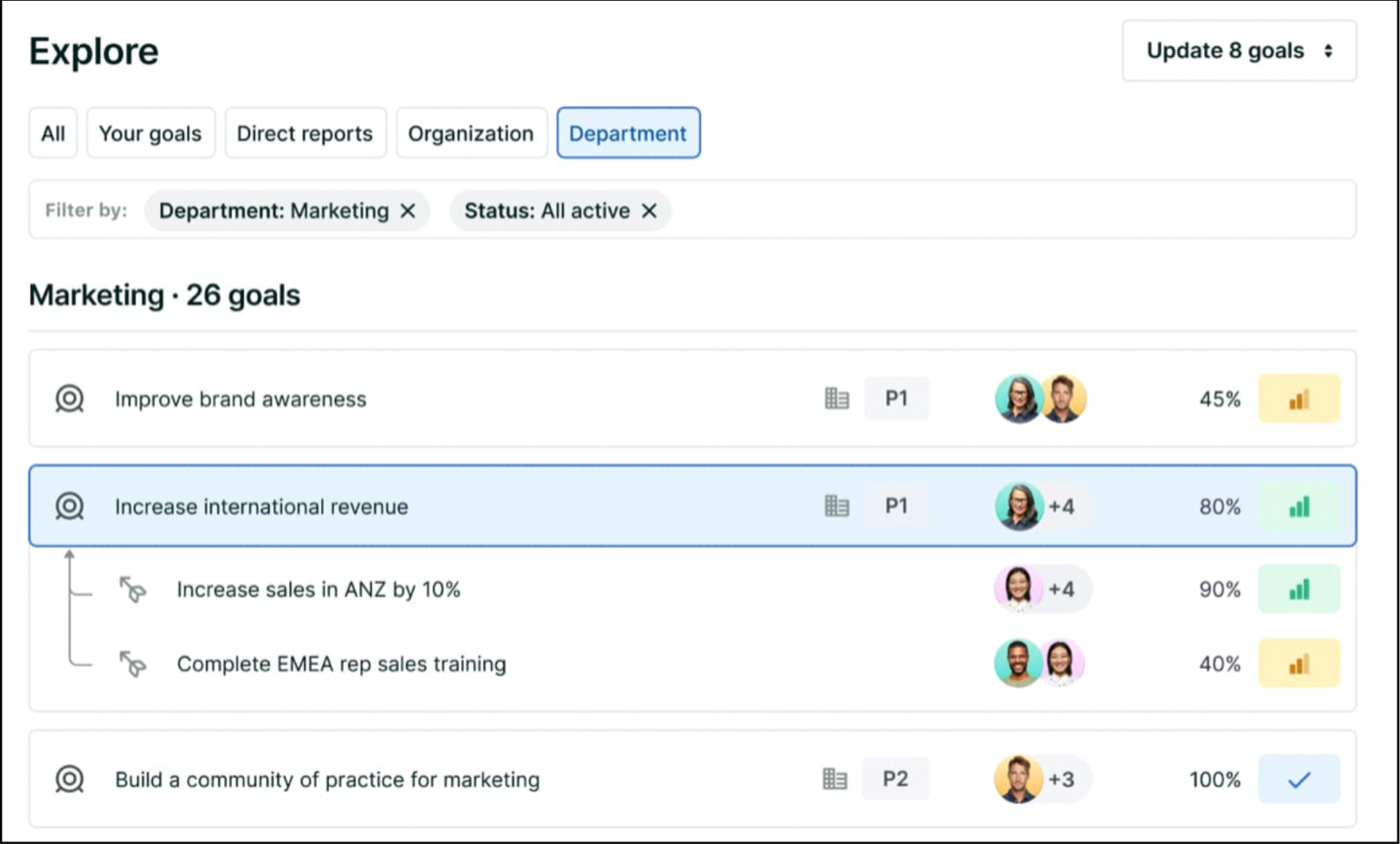
Task: Select the Organization tab
Action: [471, 133]
